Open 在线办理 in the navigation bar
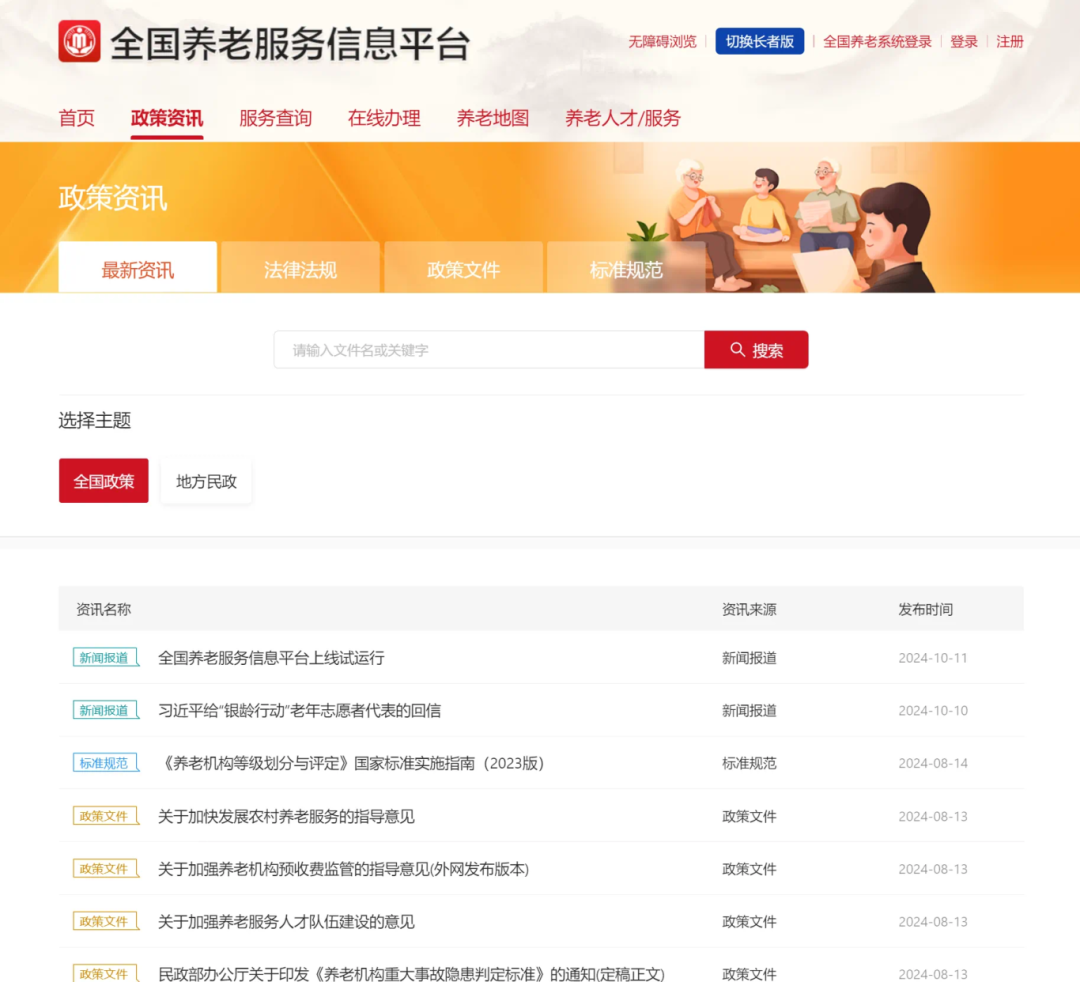Image resolution: width=1080 pixels, height=982 pixels. point(384,117)
